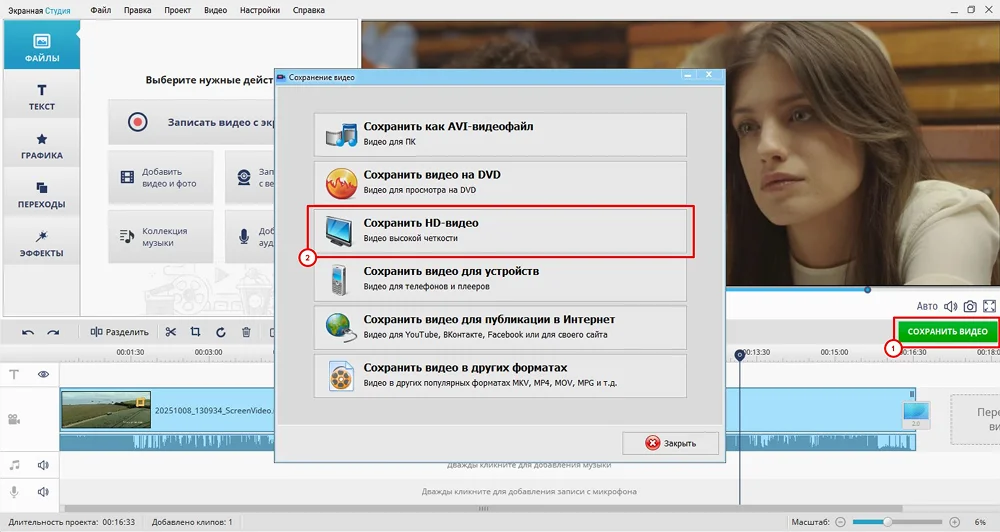The height and width of the screenshot is (532, 1000).
Task: Toggle text track visibility eye icon
Action: point(44,374)
